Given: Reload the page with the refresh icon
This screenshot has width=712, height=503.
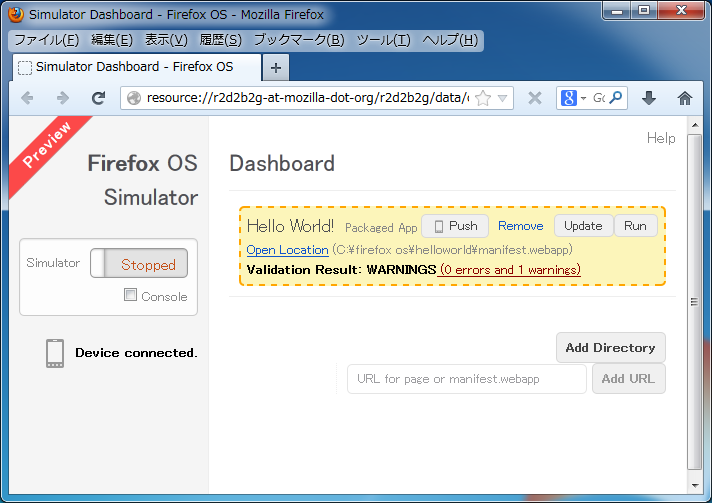Looking at the screenshot, I should [x=98, y=98].
